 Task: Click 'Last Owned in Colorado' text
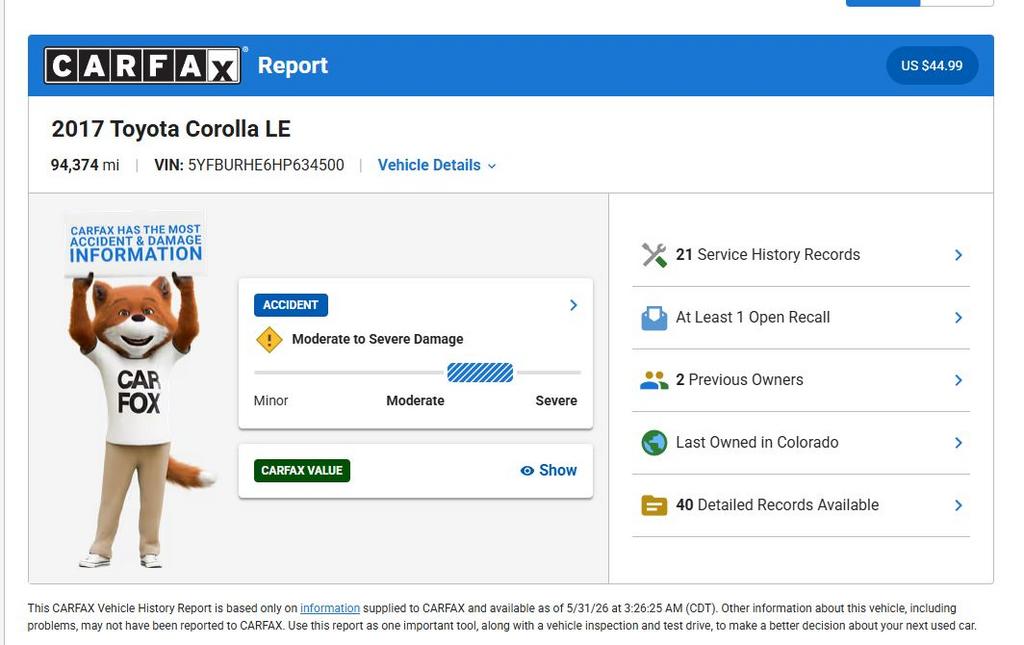tap(757, 443)
